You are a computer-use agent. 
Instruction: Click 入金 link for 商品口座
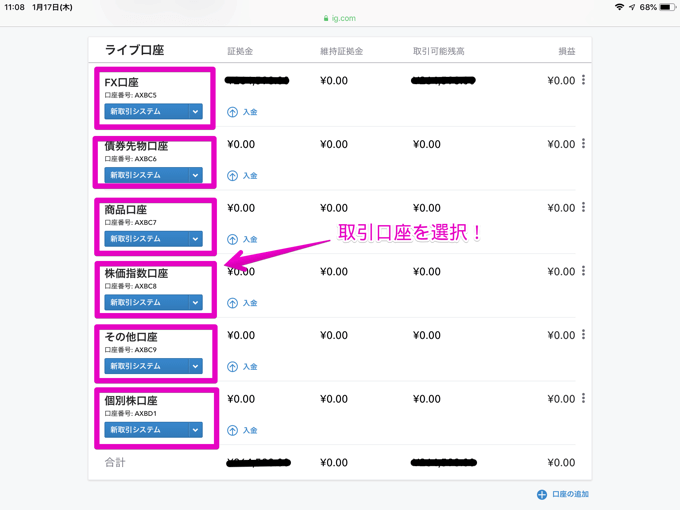coord(250,239)
